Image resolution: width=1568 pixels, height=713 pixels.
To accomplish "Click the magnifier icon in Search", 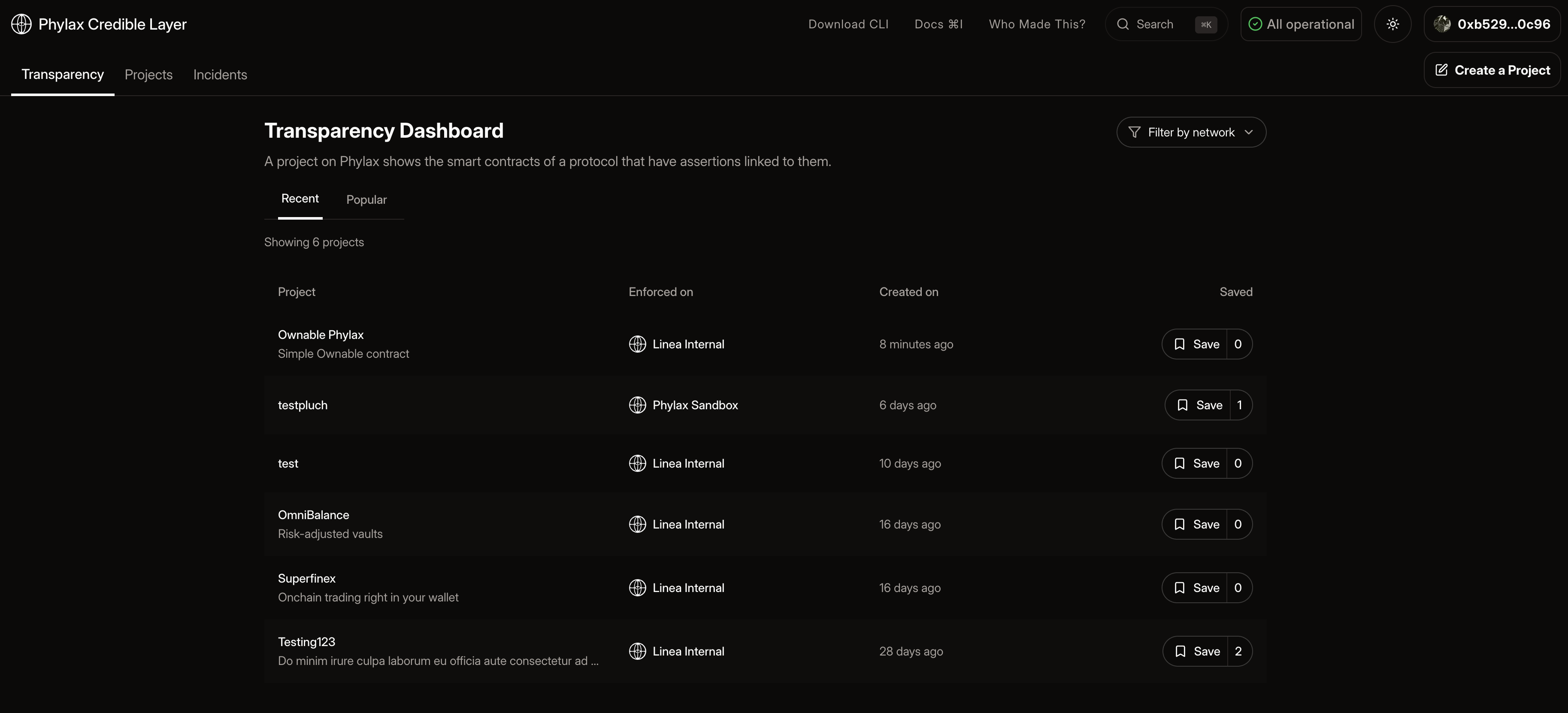I will click(x=1123, y=24).
